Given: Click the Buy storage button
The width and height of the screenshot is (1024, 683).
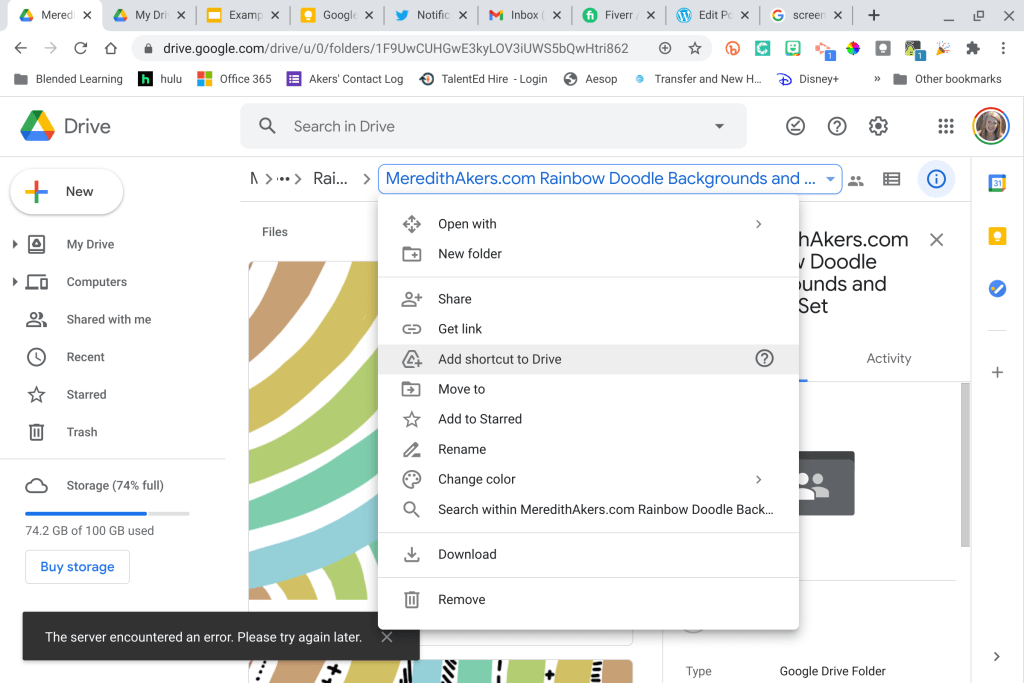Looking at the screenshot, I should tap(77, 567).
